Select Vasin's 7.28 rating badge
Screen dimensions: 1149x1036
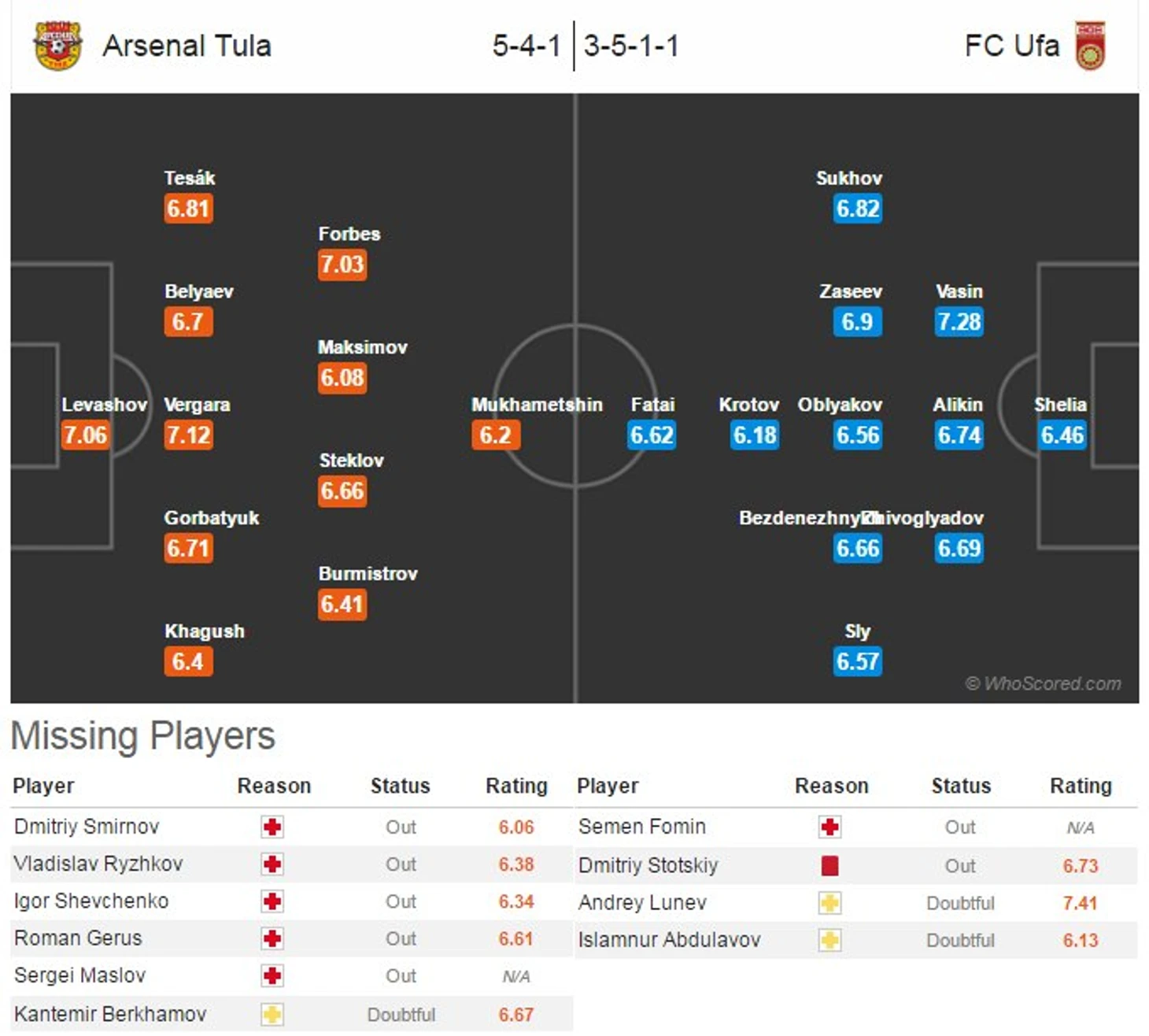[x=959, y=322]
